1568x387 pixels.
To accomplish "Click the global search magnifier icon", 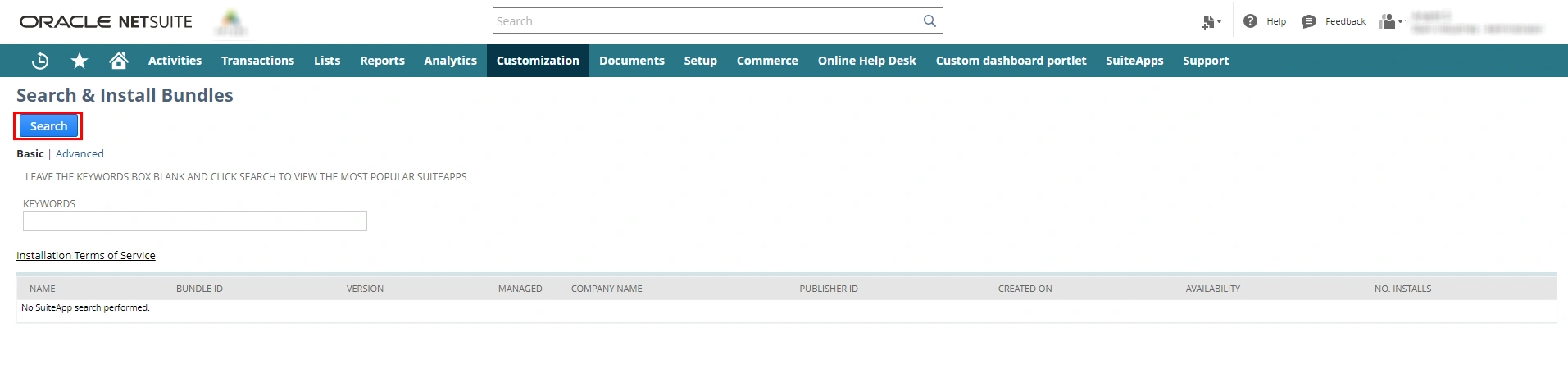I will tap(929, 21).
